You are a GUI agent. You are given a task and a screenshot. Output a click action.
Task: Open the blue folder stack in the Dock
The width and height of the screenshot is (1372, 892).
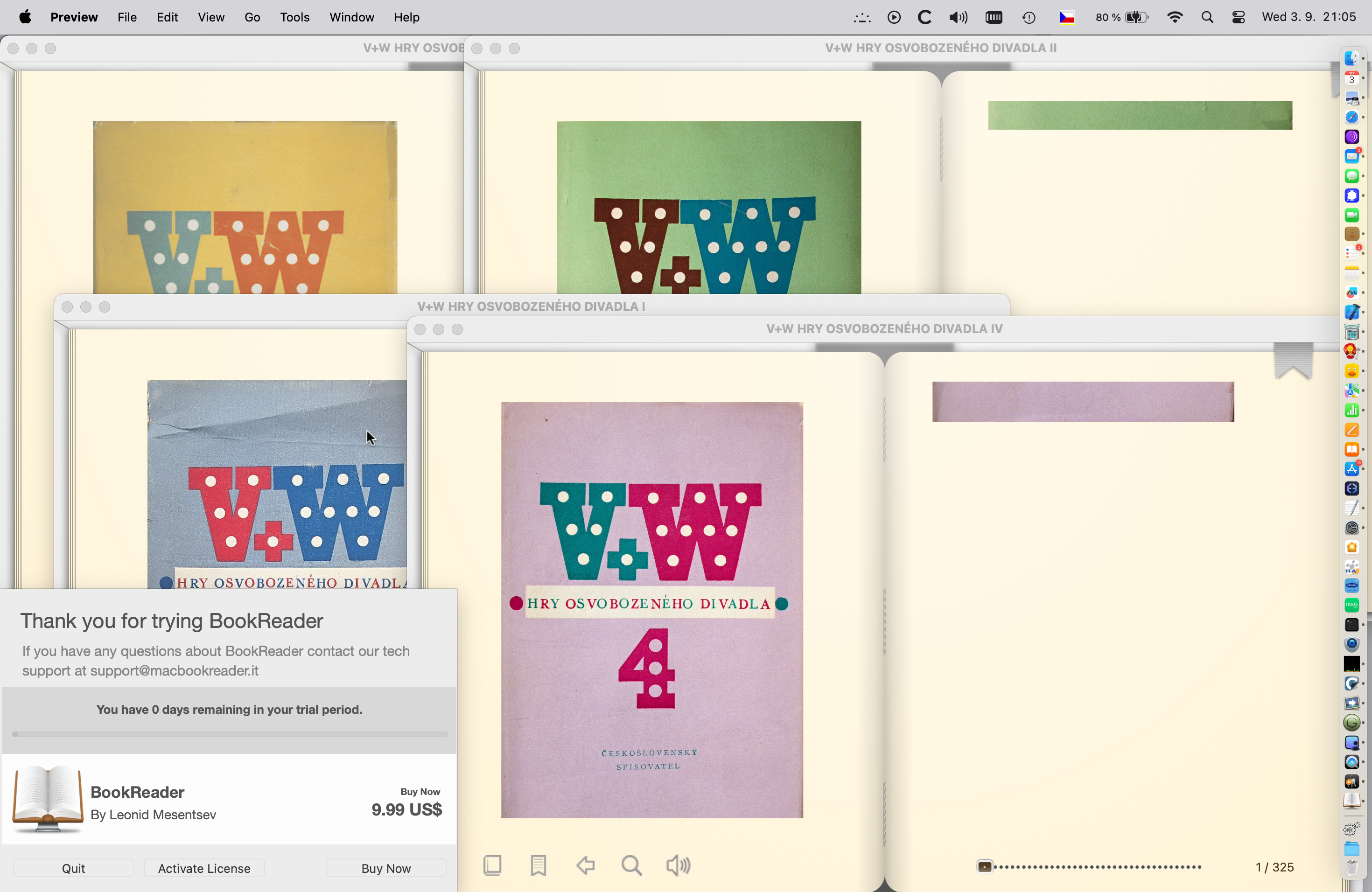(1352, 848)
